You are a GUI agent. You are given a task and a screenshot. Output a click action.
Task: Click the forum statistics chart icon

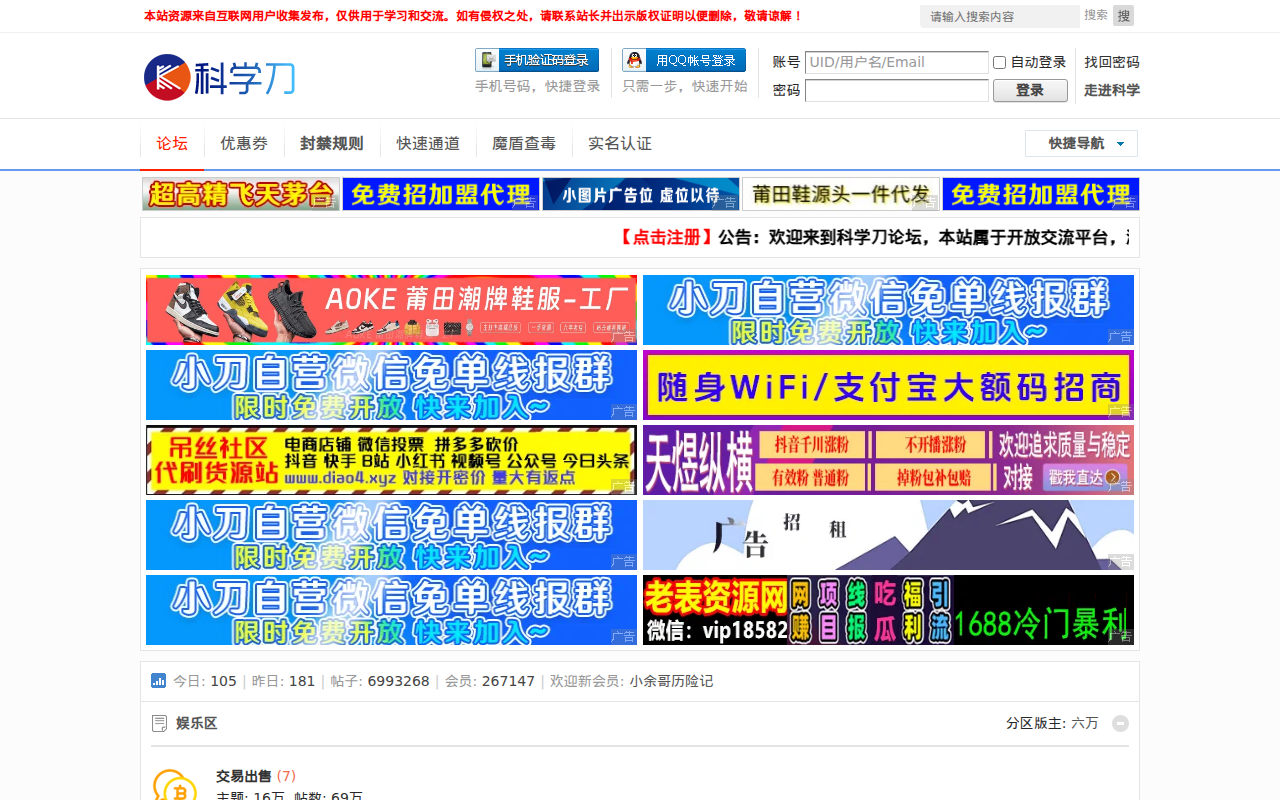158,681
